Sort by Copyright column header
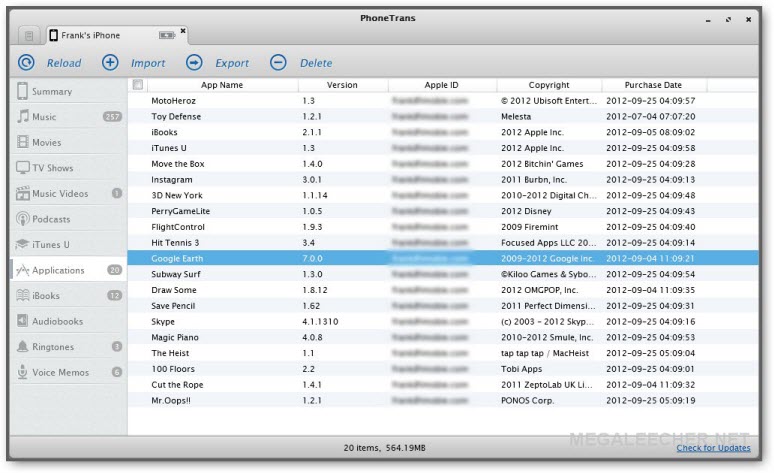This screenshot has width=774, height=473. 549,85
